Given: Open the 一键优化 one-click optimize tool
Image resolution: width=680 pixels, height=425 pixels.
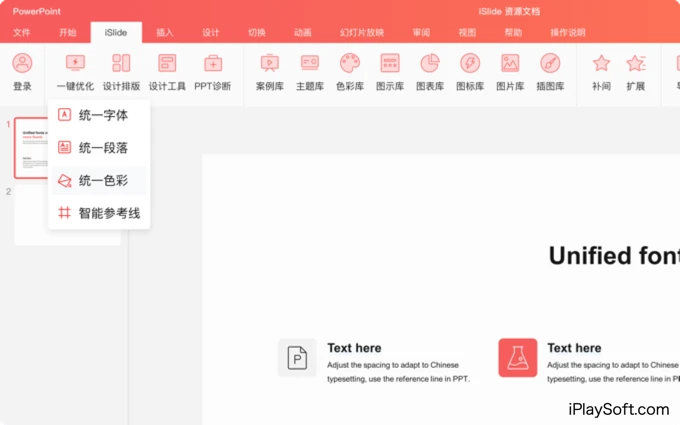Looking at the screenshot, I should tap(75, 72).
